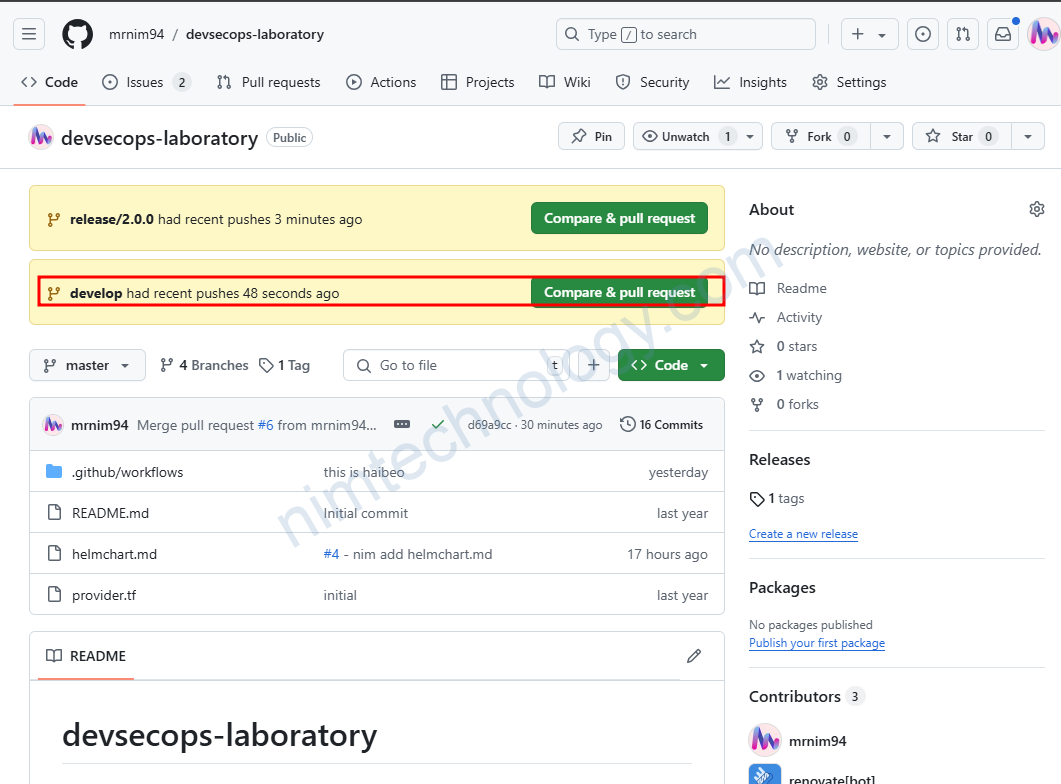Screen dimensions: 1061x784
Task: Expand the green Code dropdown
Action: (x=670, y=365)
